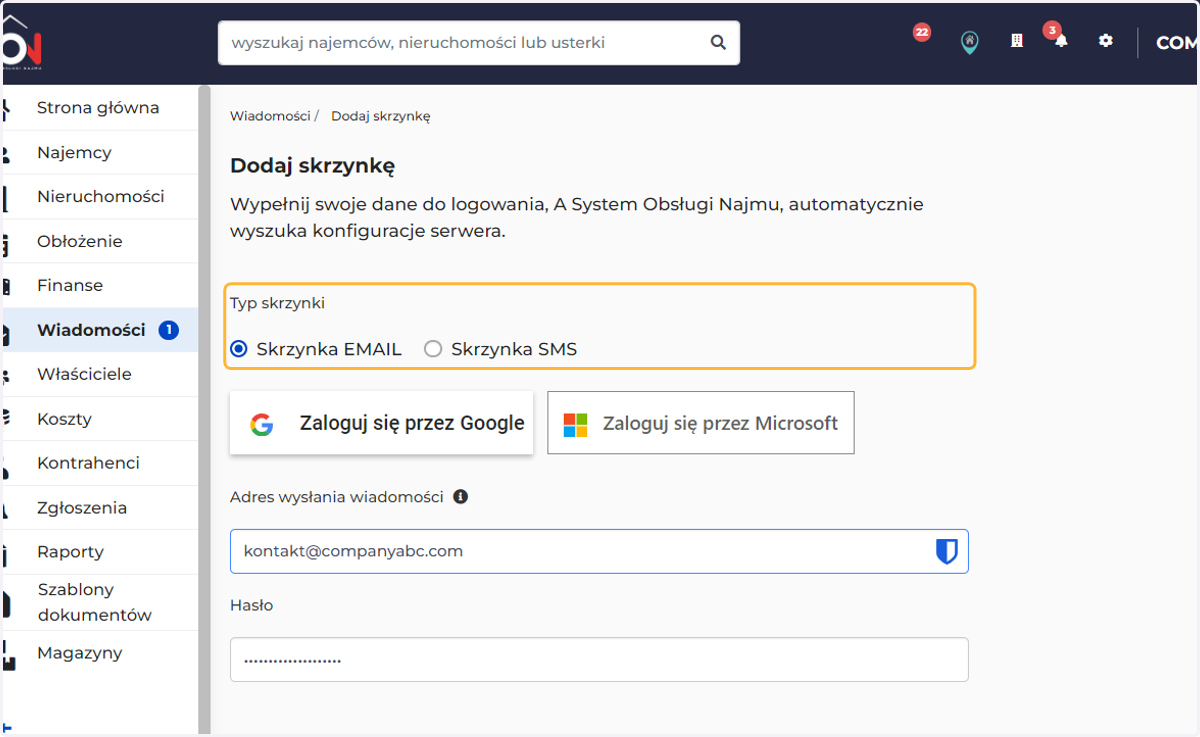Viewport: 1200px width, 737px height.
Task: Open Nieruchomości section
Action: coord(99,197)
